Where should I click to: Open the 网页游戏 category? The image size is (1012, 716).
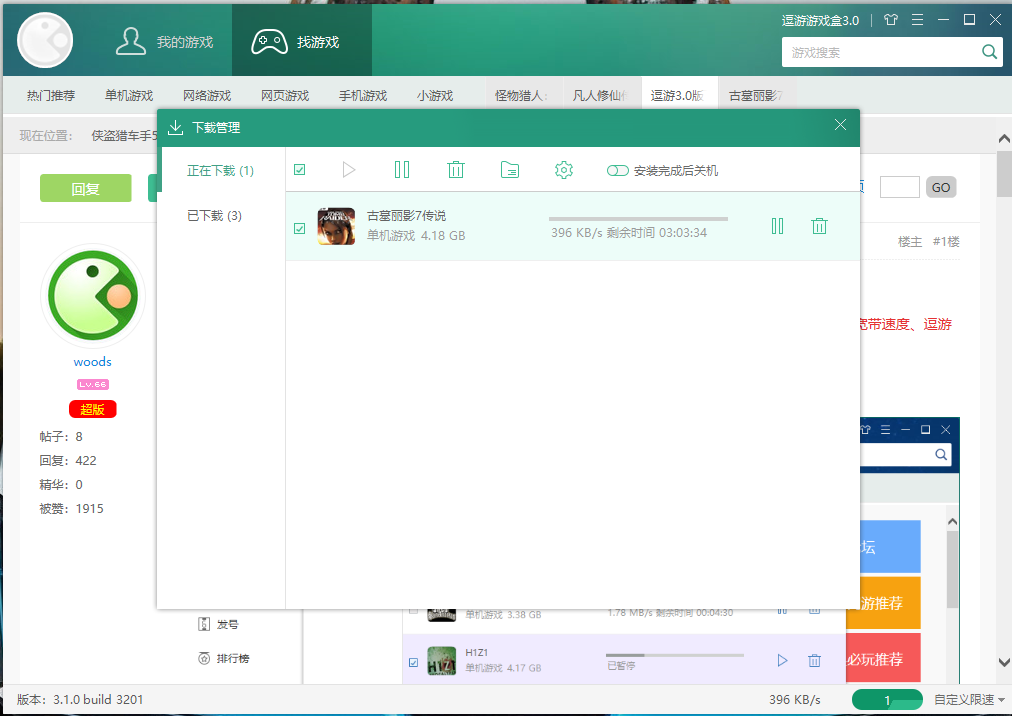click(285, 96)
